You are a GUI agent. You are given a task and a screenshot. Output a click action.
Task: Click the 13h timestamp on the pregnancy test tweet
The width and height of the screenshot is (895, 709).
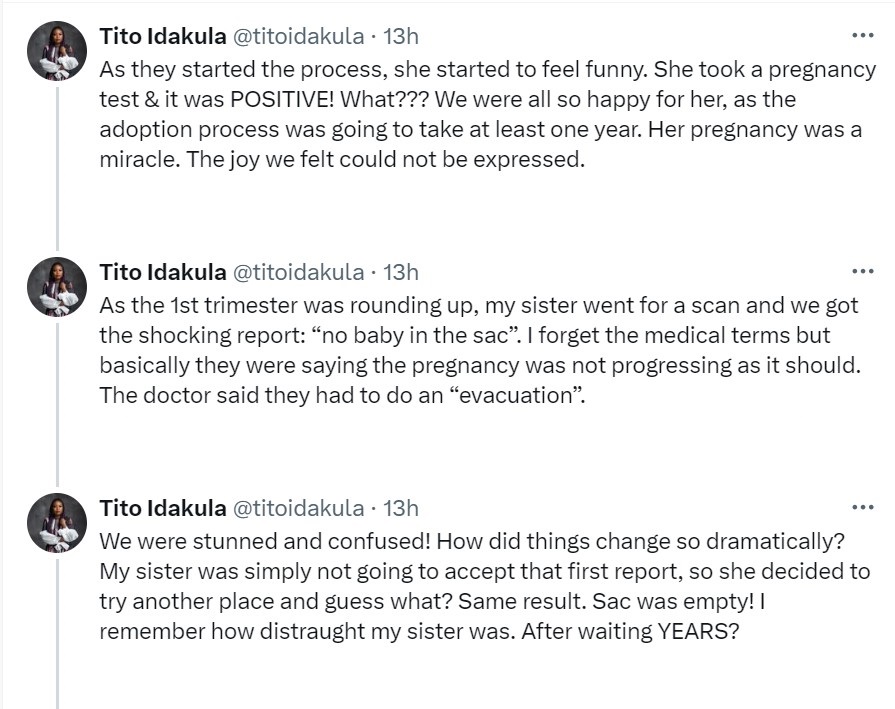(x=401, y=36)
